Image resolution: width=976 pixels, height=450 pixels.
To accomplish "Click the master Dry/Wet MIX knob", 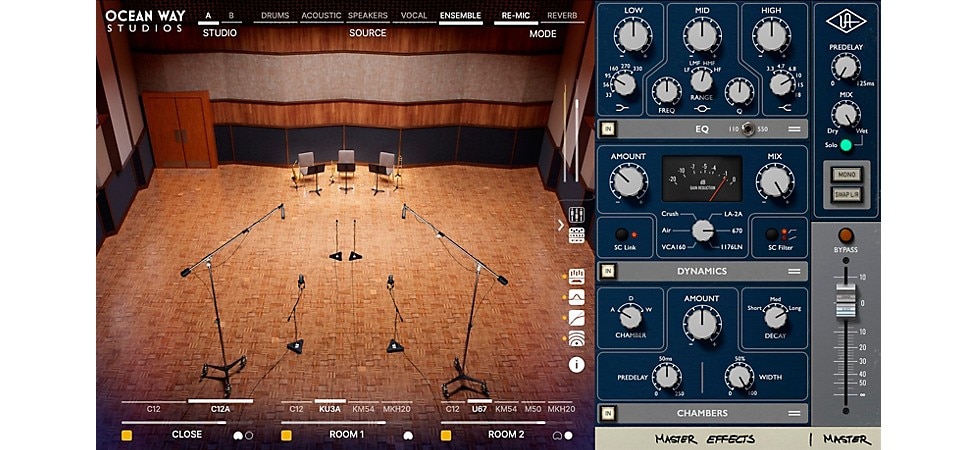I will click(x=845, y=115).
